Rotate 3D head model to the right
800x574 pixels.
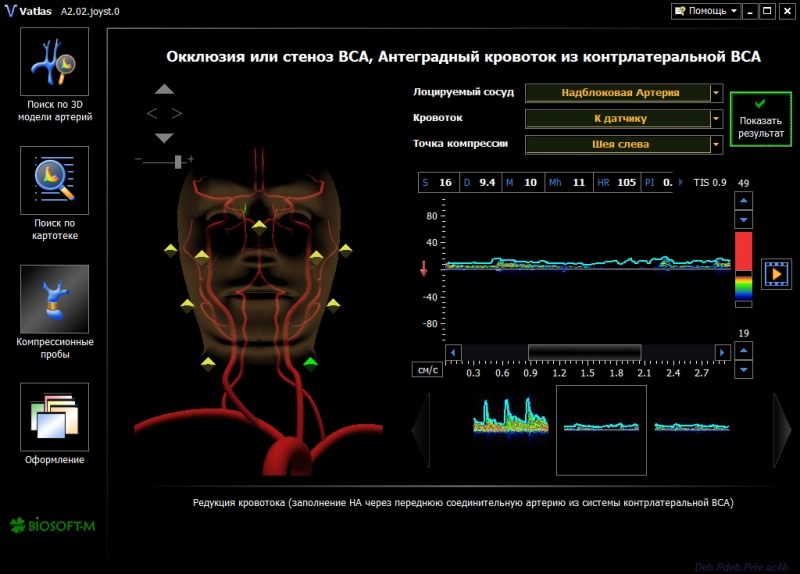coord(177,114)
